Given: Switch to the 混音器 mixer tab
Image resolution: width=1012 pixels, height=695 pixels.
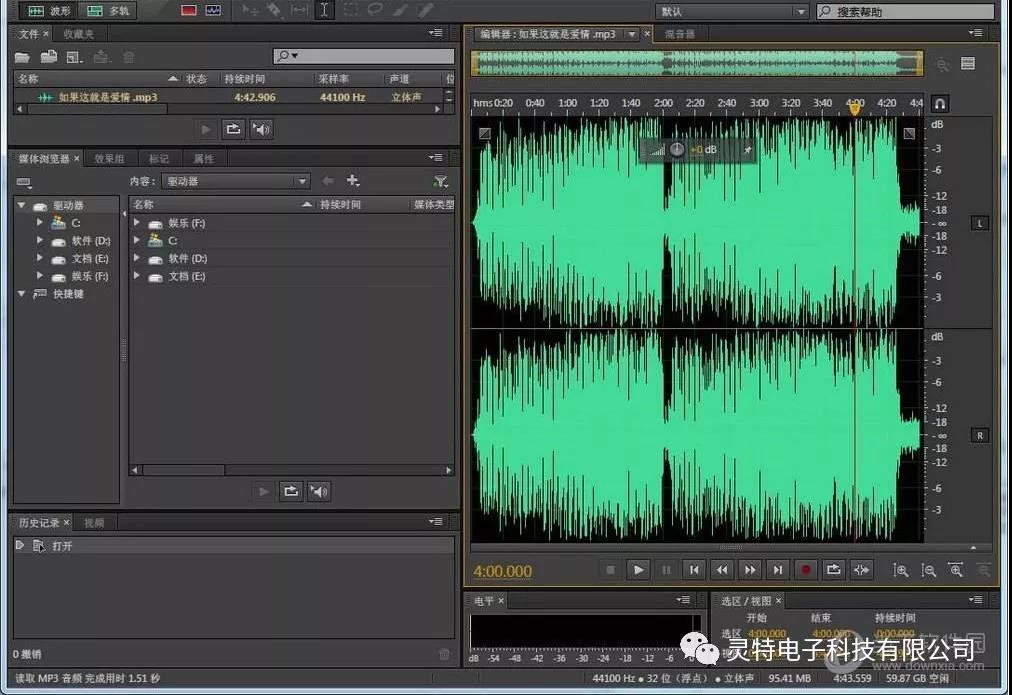Looking at the screenshot, I should 680,34.
